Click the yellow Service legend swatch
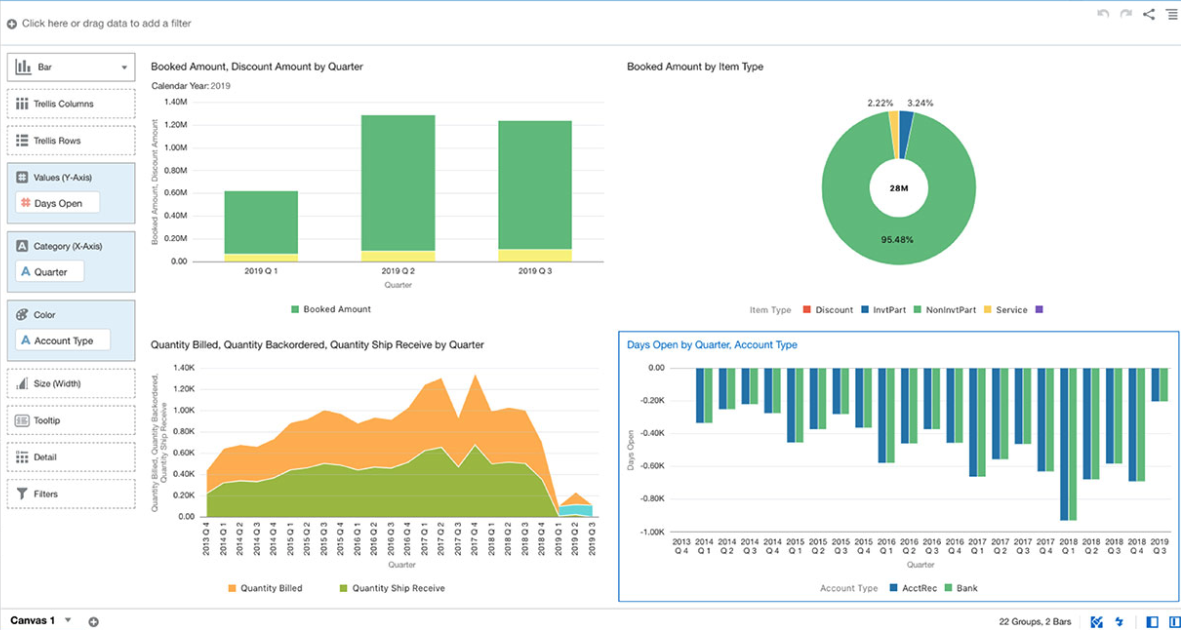 [x=988, y=310]
